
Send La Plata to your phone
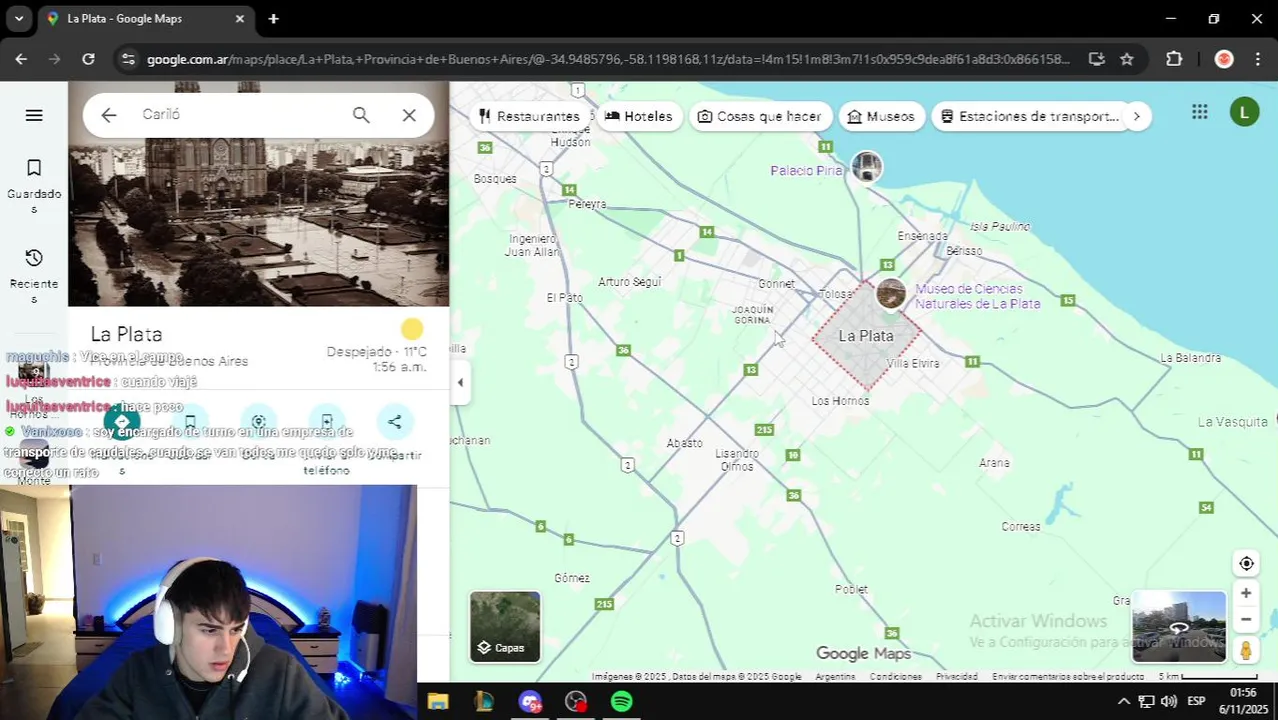327,422
